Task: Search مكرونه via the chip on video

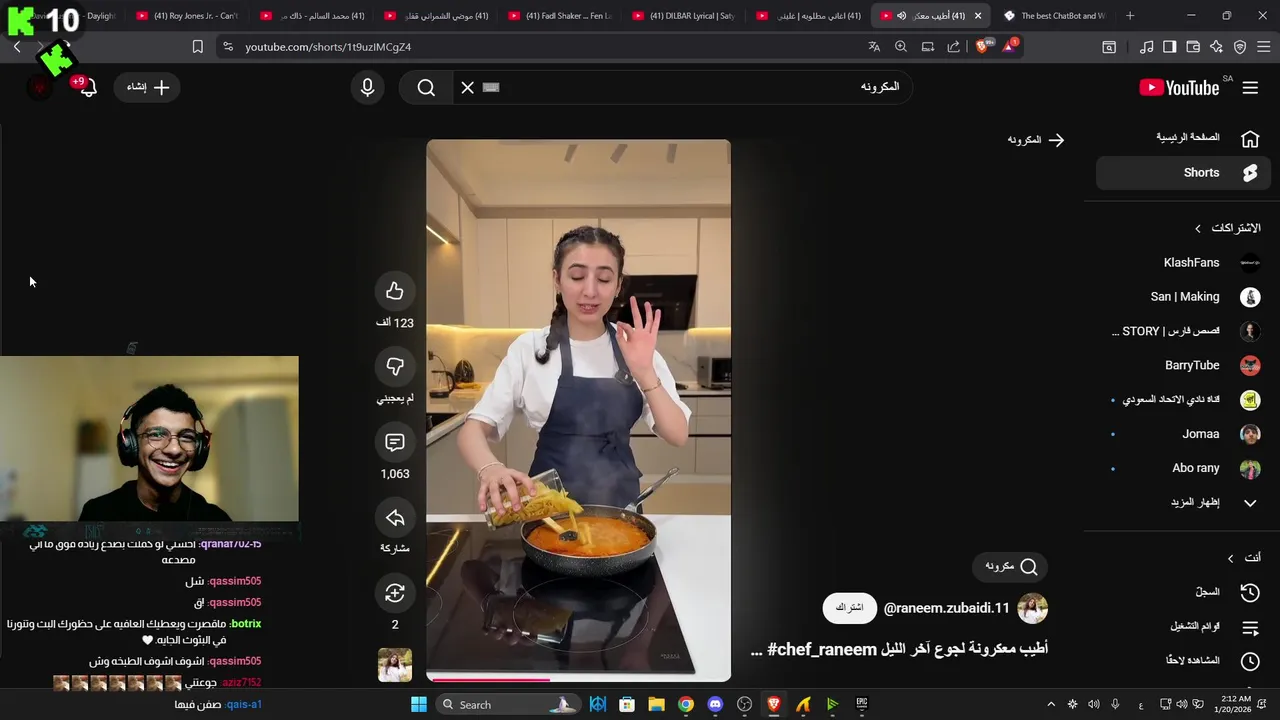Action: click(1010, 567)
